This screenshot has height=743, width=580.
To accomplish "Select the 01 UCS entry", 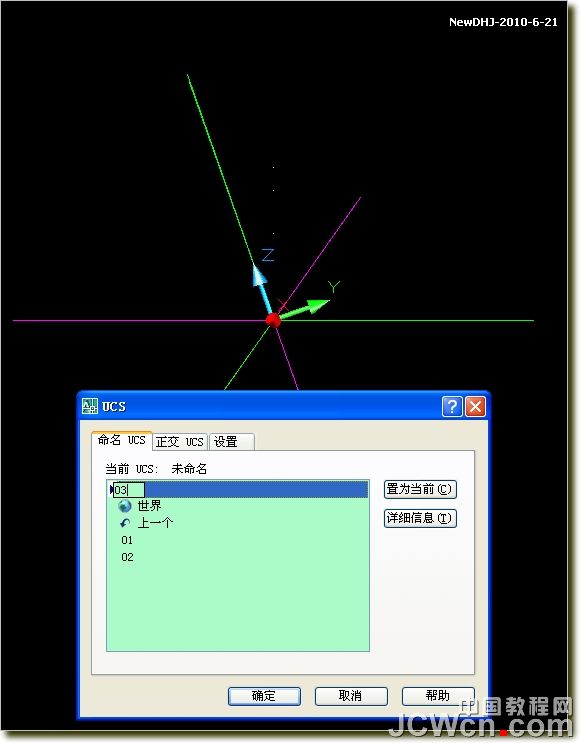I will [127, 540].
